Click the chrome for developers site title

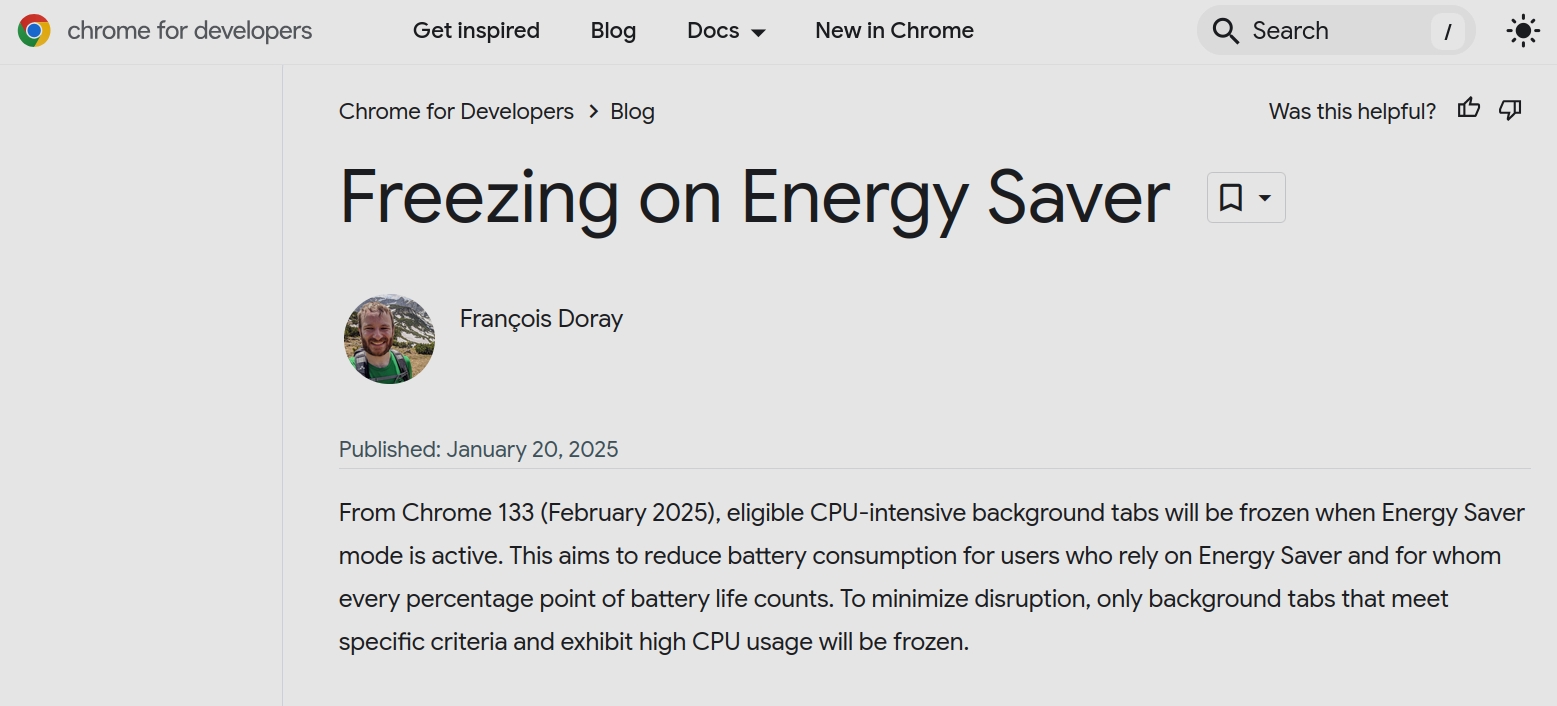click(190, 31)
